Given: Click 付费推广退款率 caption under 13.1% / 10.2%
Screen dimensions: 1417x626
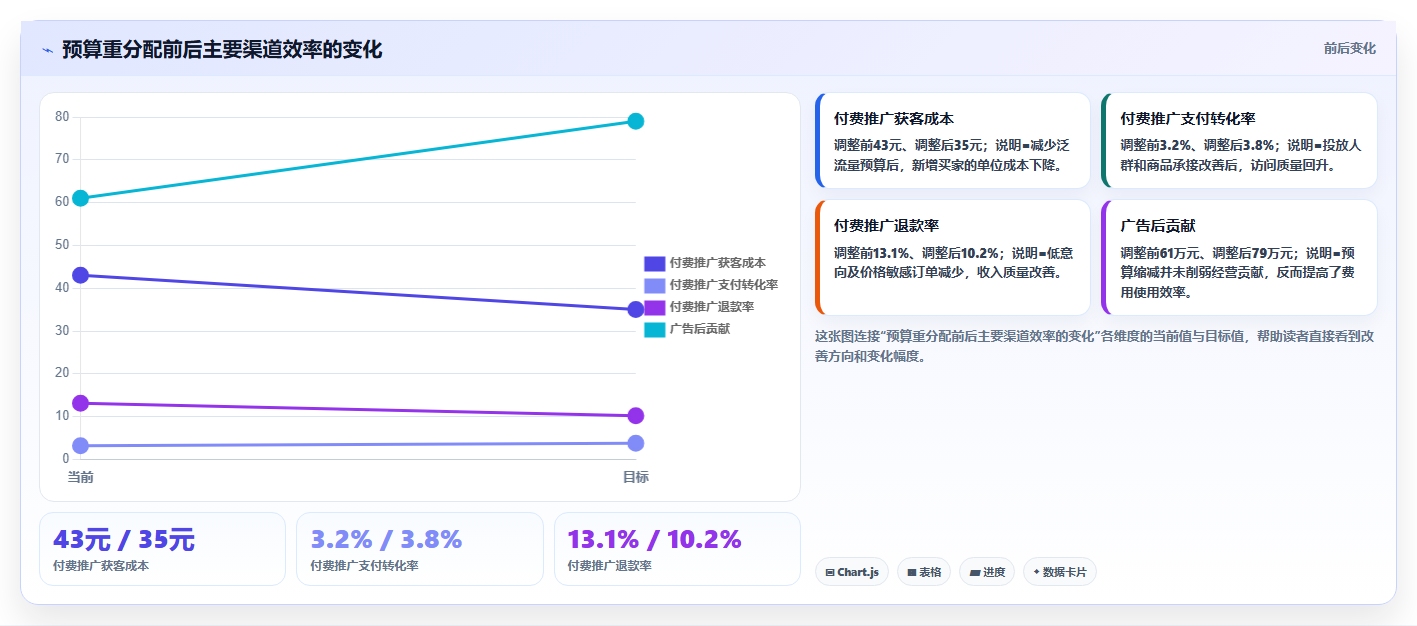Looking at the screenshot, I should [609, 566].
